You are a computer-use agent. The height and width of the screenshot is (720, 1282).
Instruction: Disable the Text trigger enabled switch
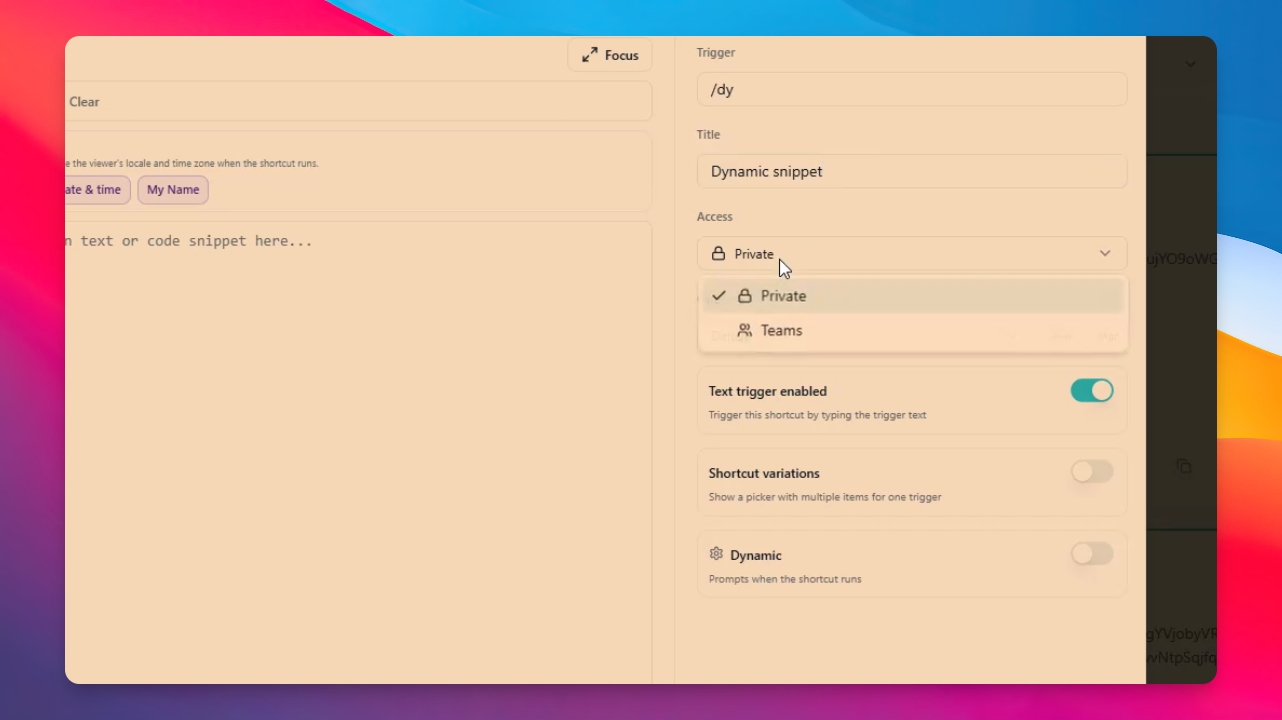1092,391
